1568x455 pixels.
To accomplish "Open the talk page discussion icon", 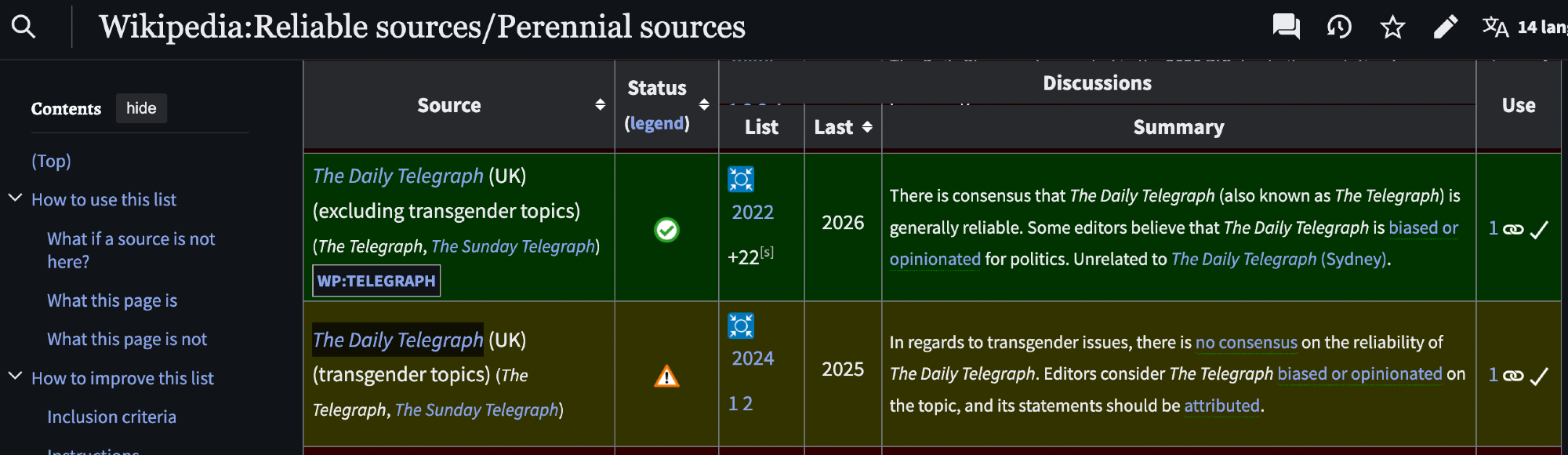I will coord(1286,27).
